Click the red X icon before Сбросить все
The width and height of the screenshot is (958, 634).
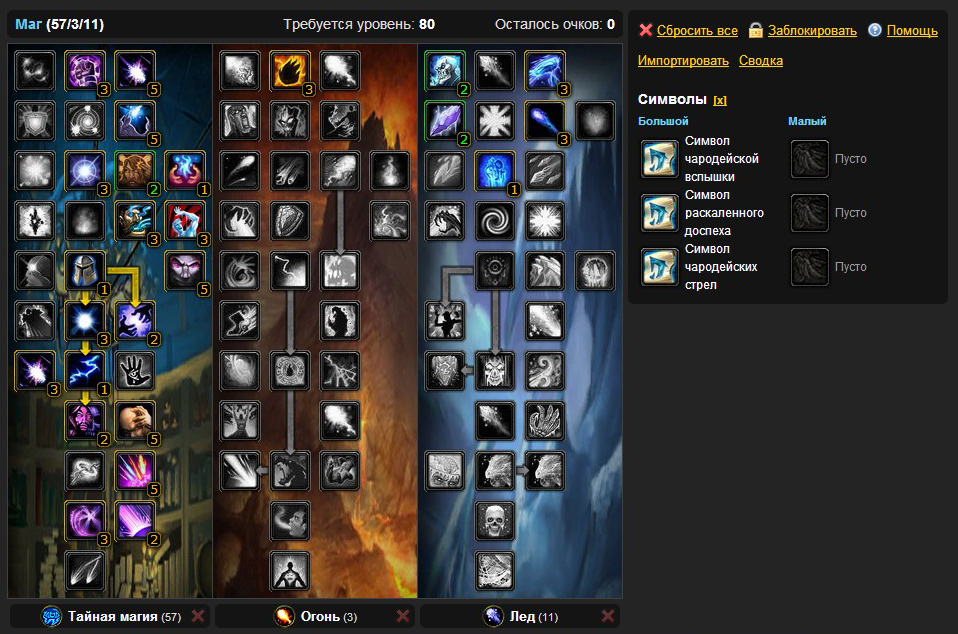[646, 30]
